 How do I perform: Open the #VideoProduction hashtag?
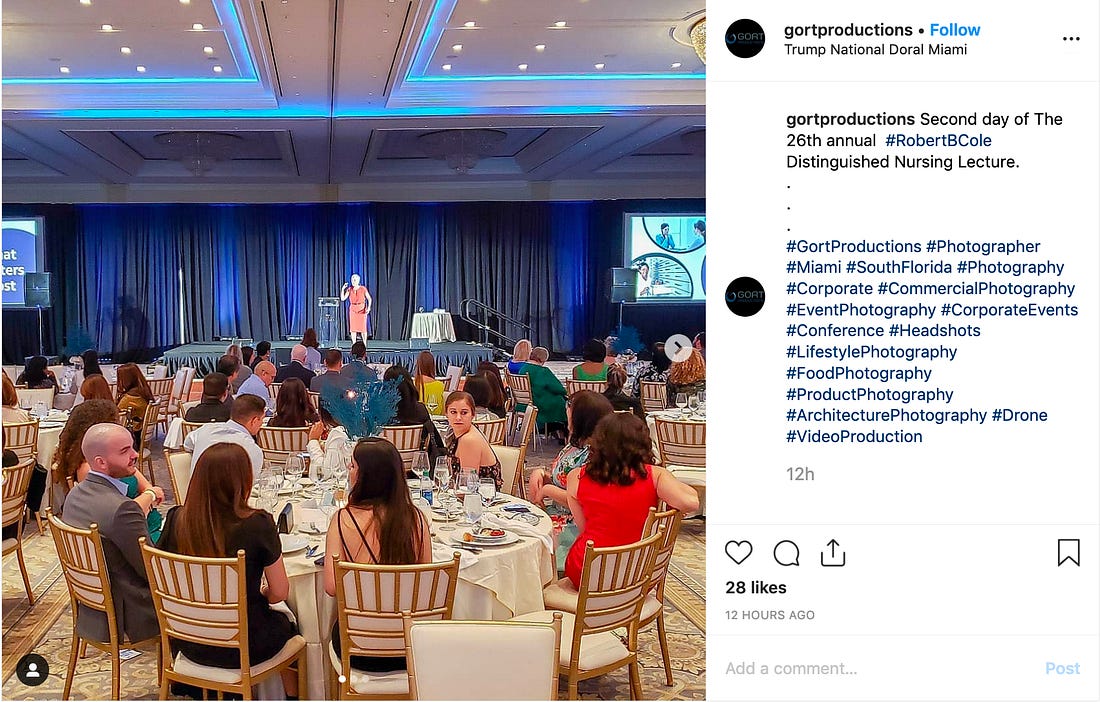coord(854,437)
